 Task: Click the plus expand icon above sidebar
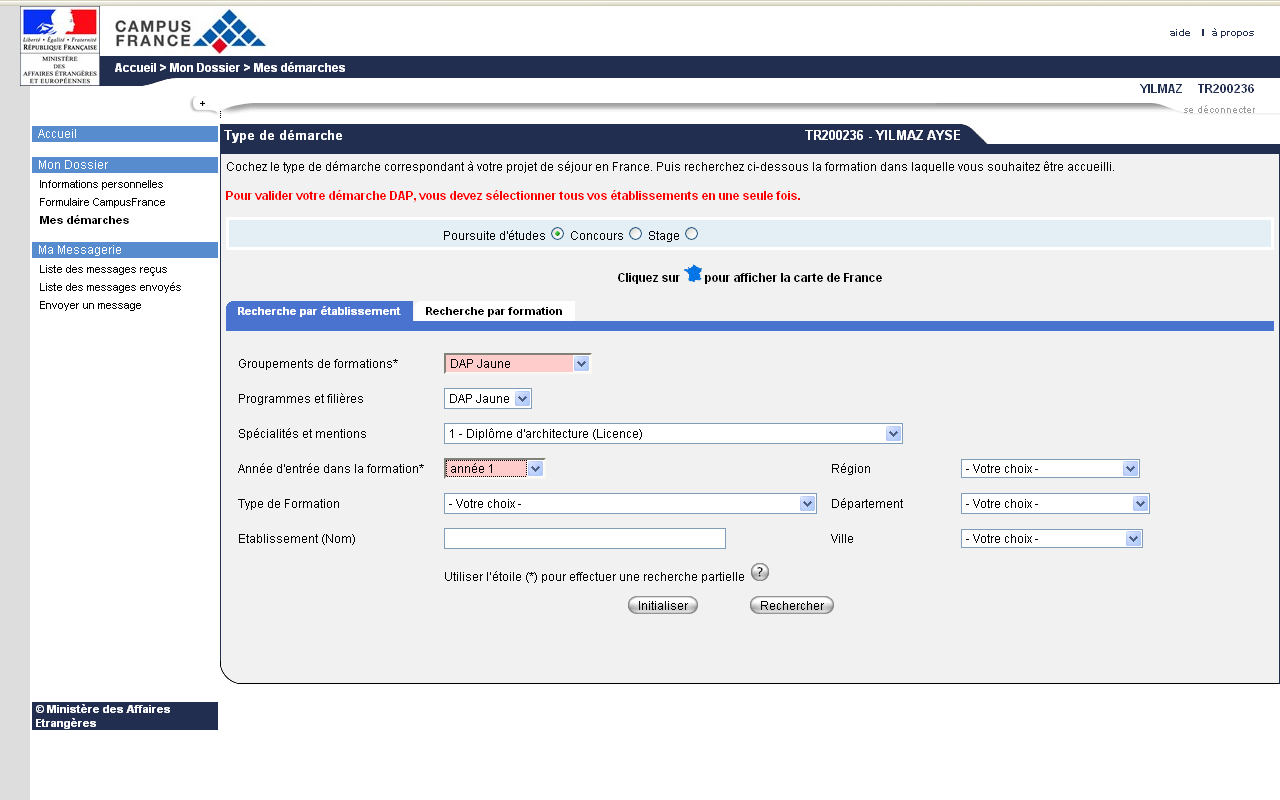coord(203,103)
